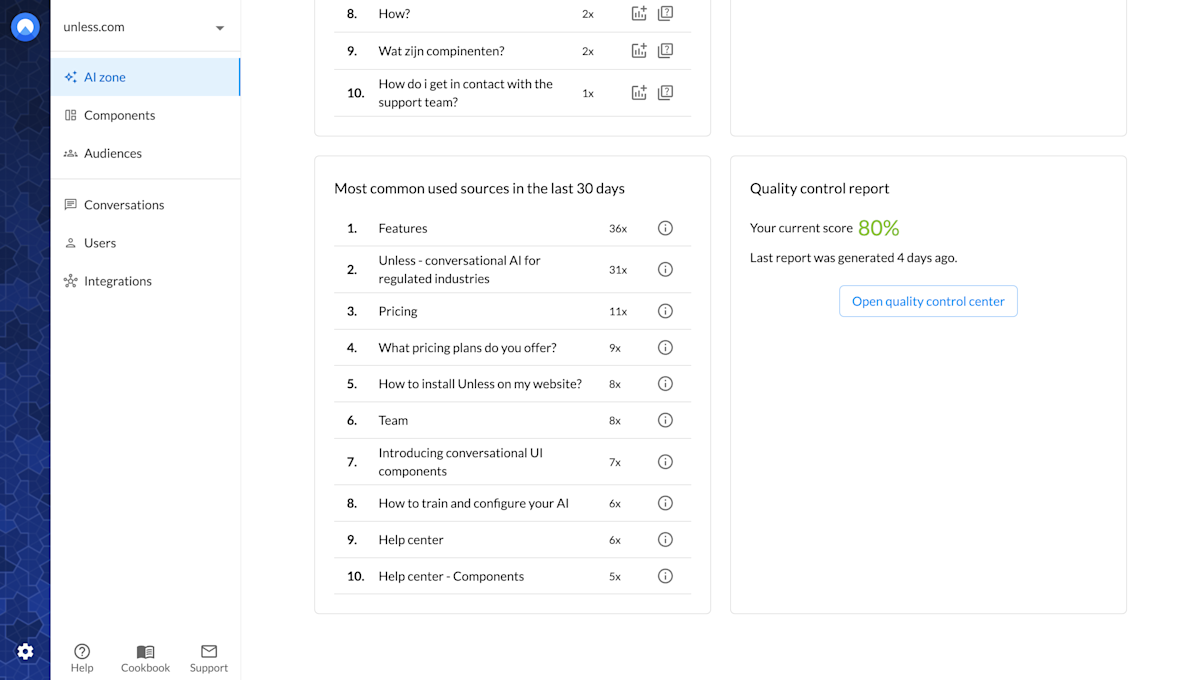Navigate to Integrations
1200x680 pixels.
pos(118,281)
